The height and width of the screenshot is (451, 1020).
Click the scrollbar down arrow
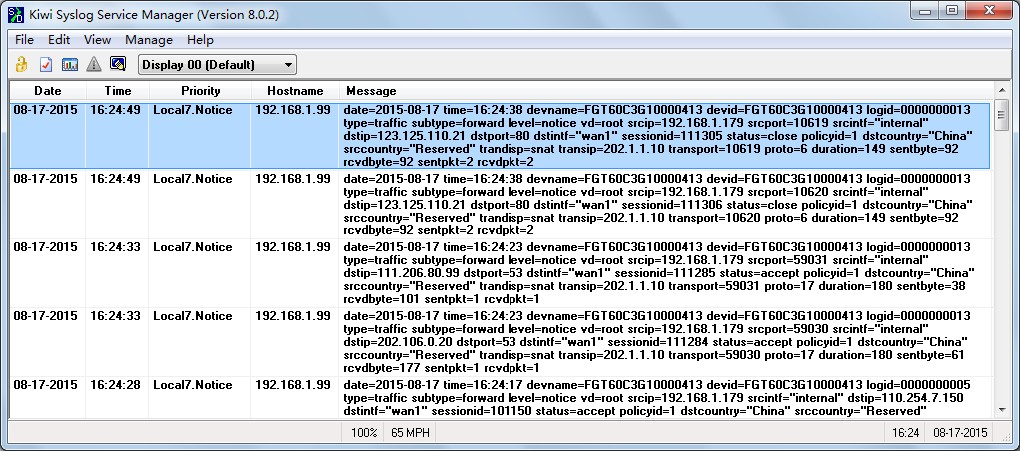[1002, 410]
